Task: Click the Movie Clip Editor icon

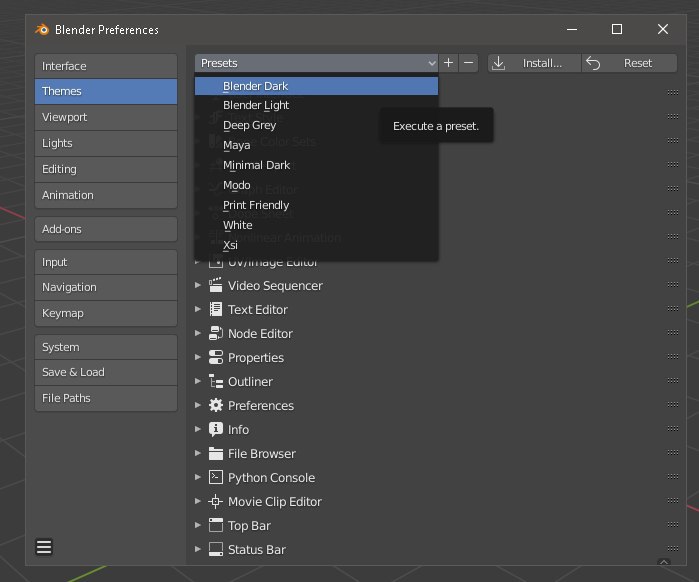Action: click(216, 501)
